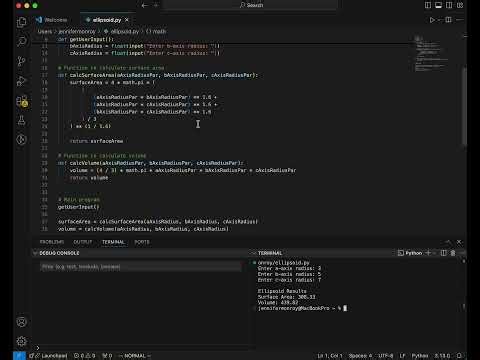The image size is (480, 360).
Task: Open the Search view in activity bar
Action: [x=22, y=41]
